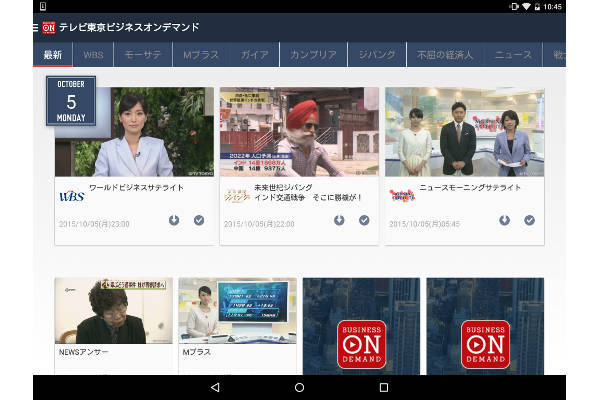600x400 pixels.
Task: Open the Mプラス video thumbnail
Action: pyautogui.click(x=237, y=311)
